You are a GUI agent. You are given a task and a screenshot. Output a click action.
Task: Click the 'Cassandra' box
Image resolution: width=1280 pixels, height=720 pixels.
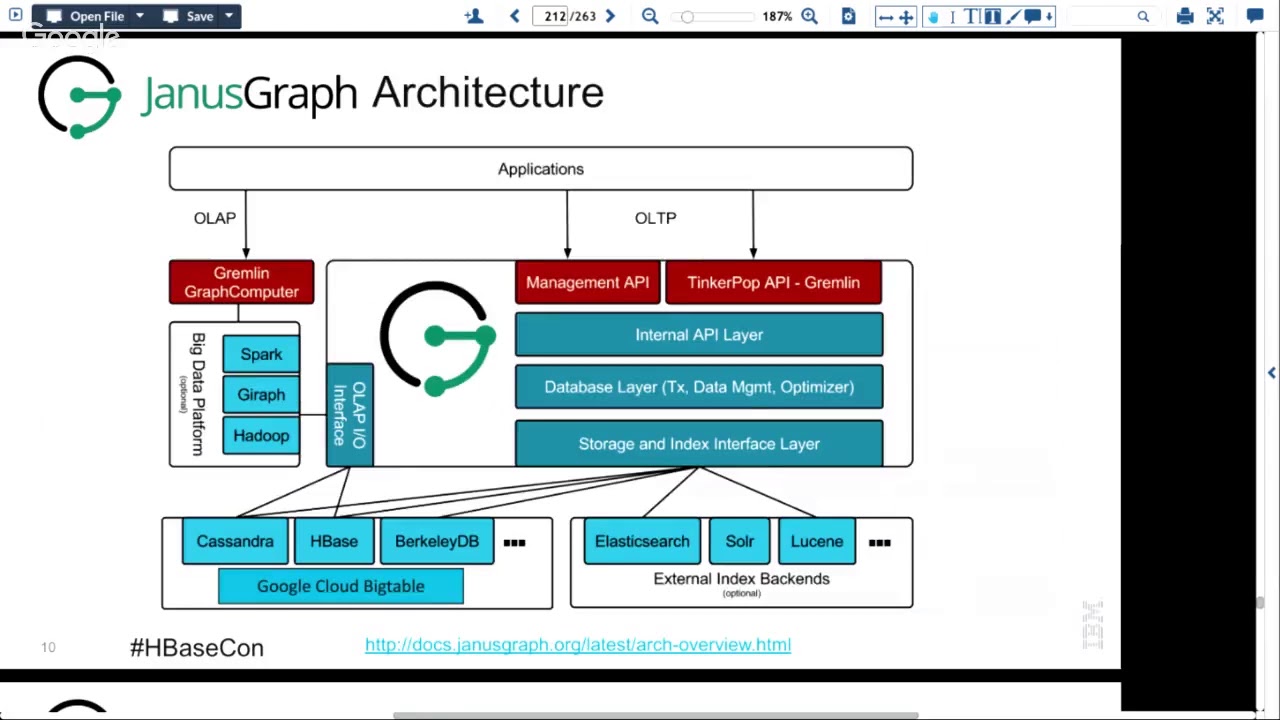pyautogui.click(x=235, y=541)
